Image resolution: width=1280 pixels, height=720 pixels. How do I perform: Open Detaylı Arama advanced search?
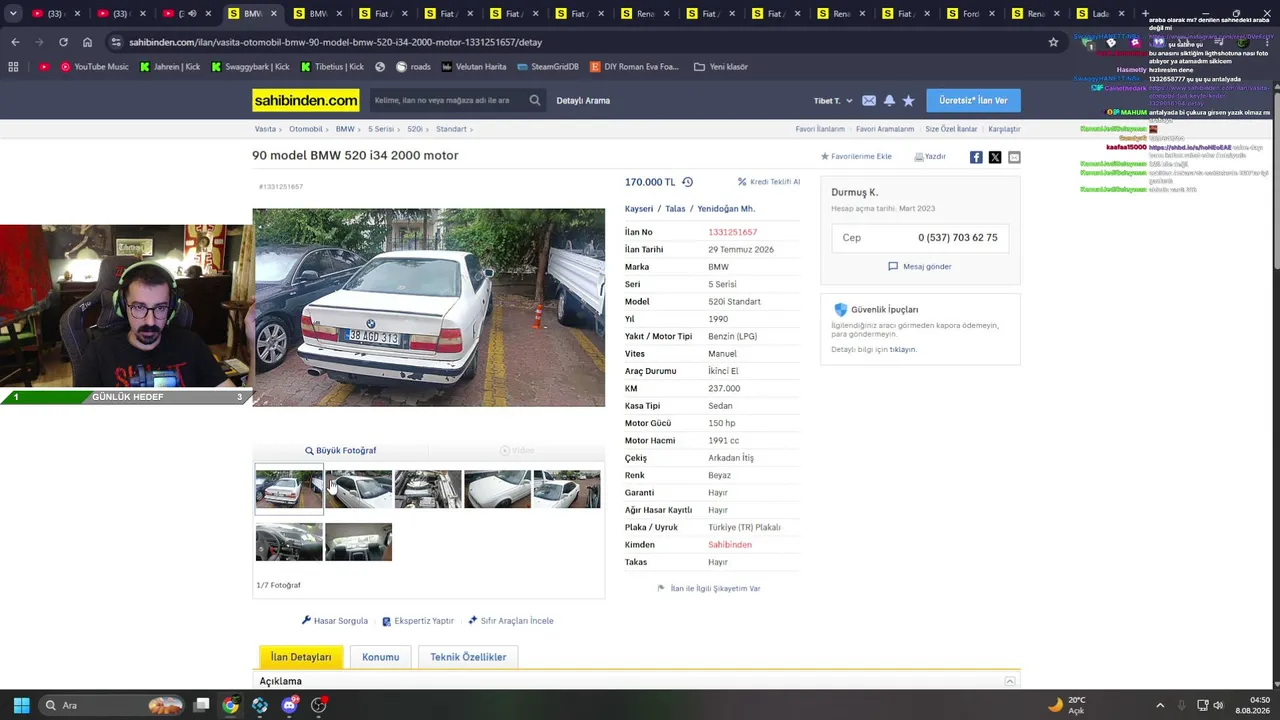583,101
